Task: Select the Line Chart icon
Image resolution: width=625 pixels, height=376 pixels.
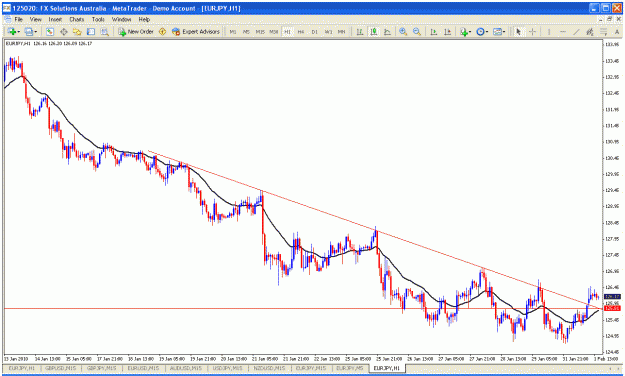Action: tap(387, 31)
